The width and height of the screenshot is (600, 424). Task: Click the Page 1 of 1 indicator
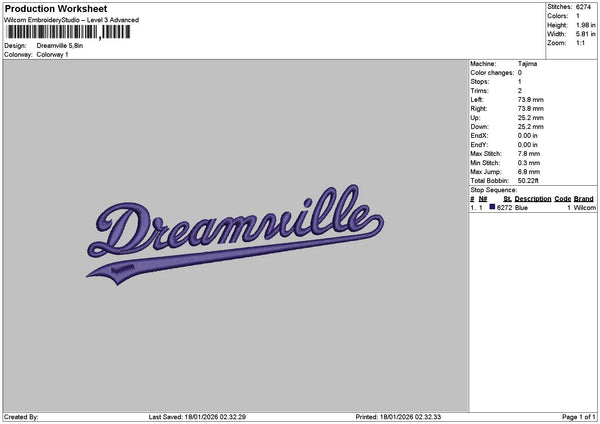click(x=579, y=417)
